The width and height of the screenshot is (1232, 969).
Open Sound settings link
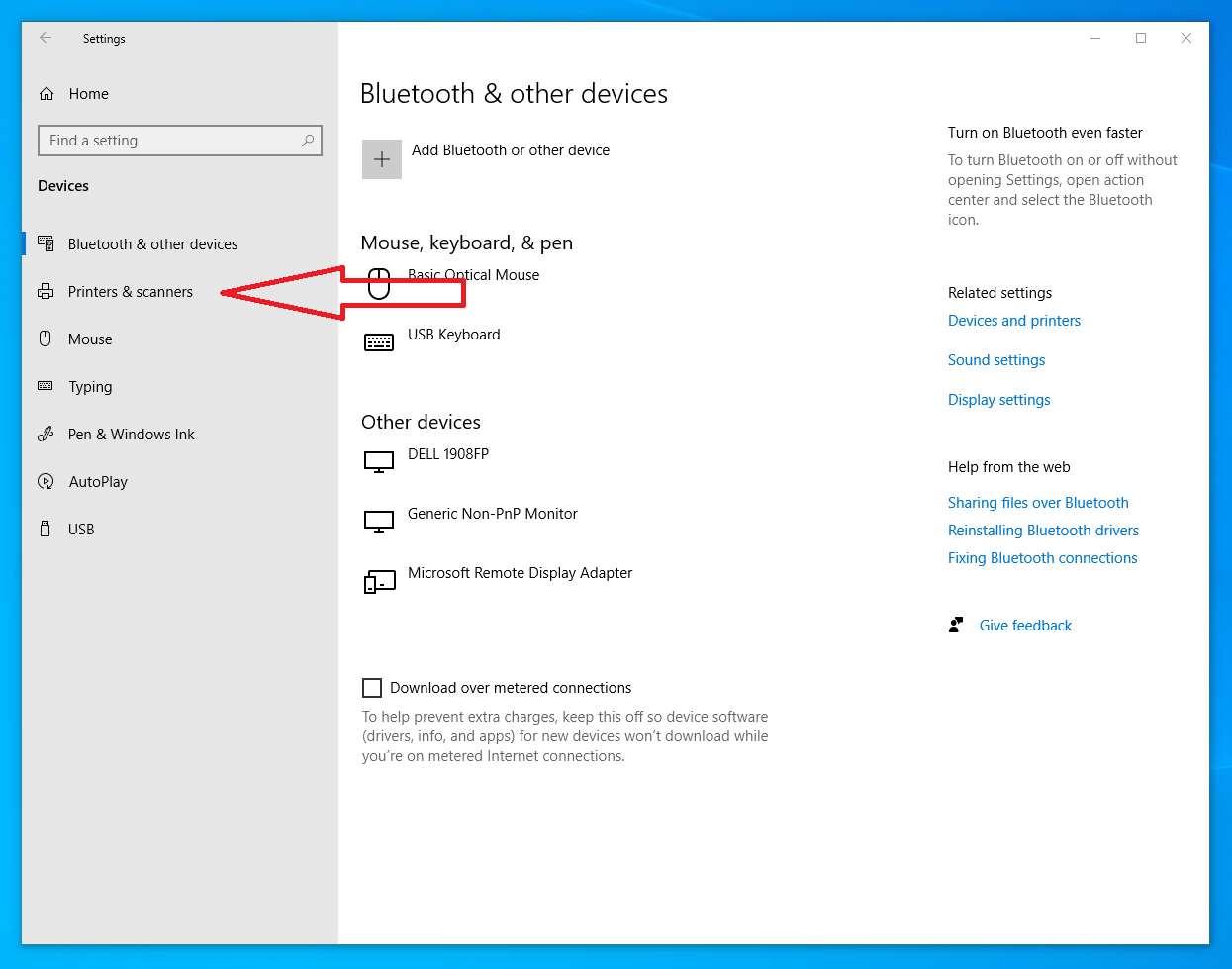(x=995, y=360)
